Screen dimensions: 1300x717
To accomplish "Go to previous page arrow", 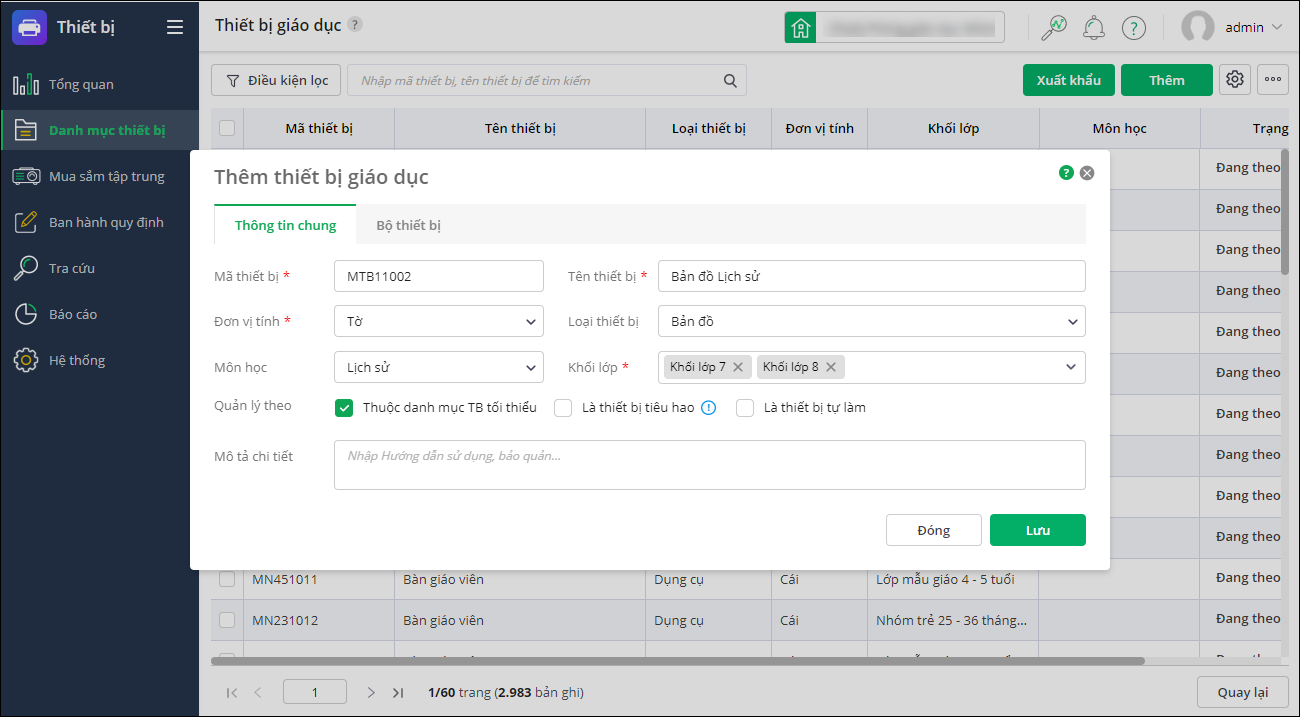I will tap(258, 692).
